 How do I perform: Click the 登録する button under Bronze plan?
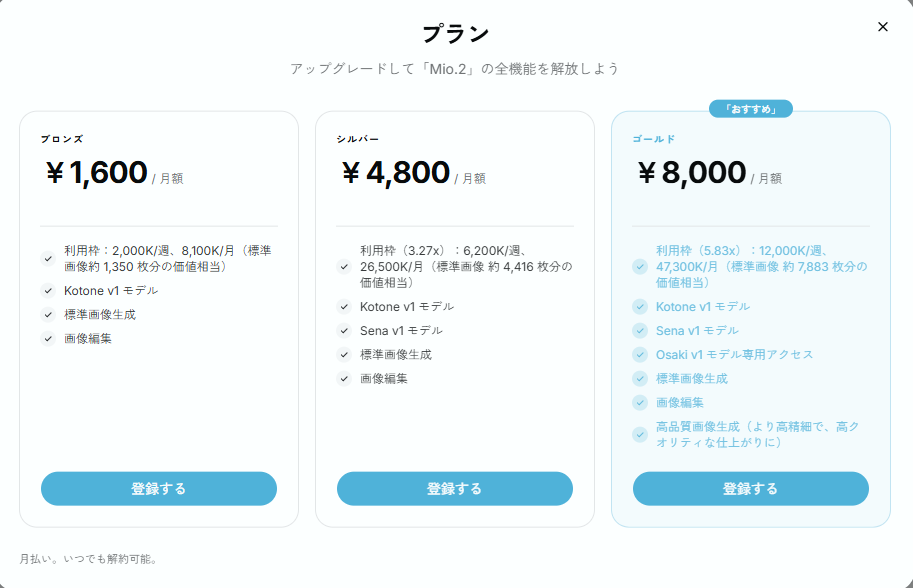159,489
